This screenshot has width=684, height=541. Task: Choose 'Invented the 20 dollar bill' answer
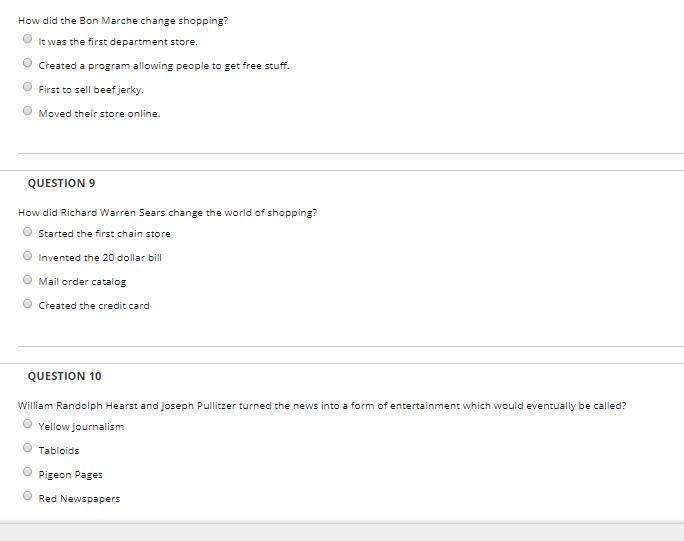tap(27, 256)
